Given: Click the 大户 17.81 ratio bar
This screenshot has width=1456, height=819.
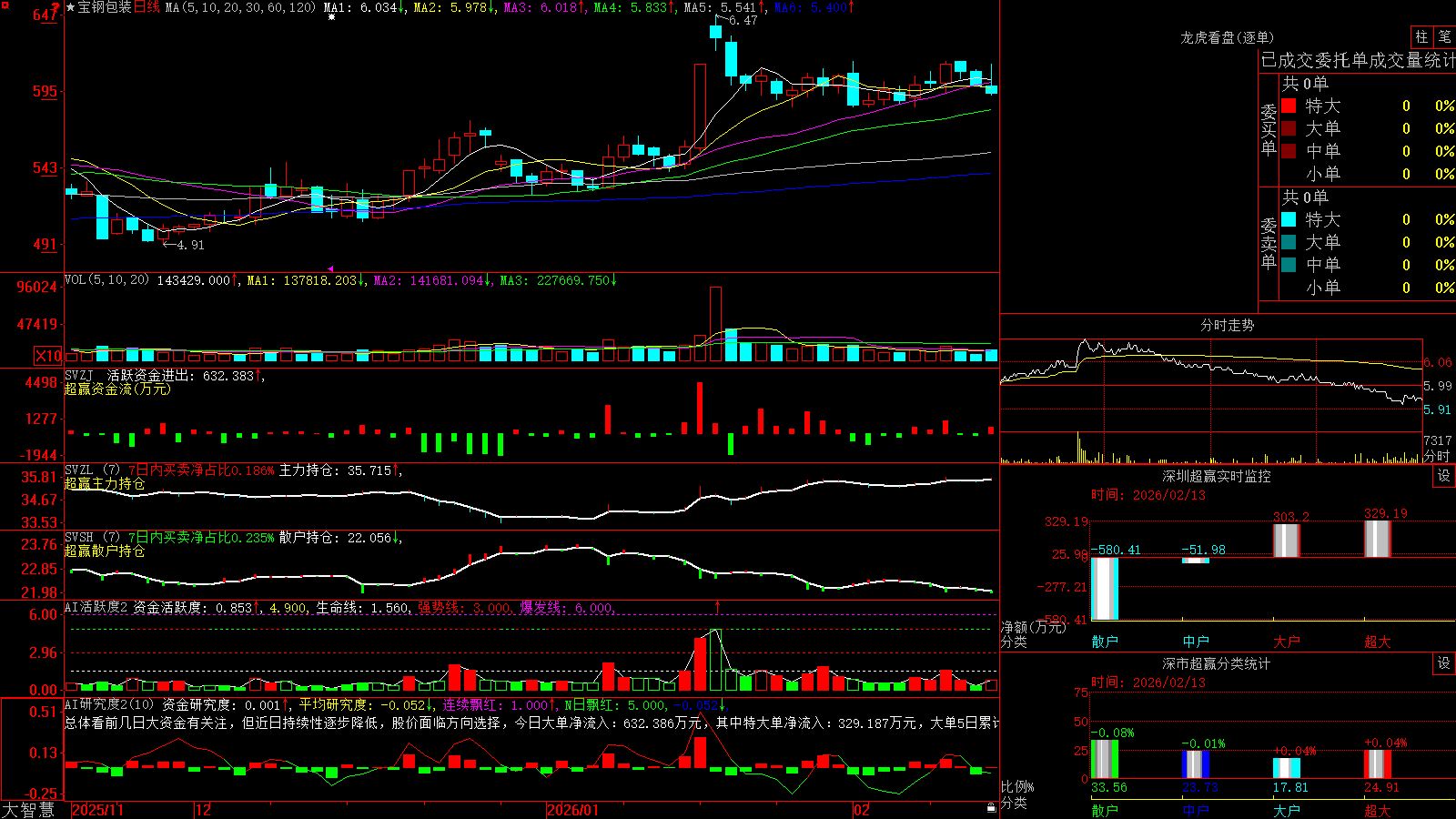Looking at the screenshot, I should pos(1287,768).
